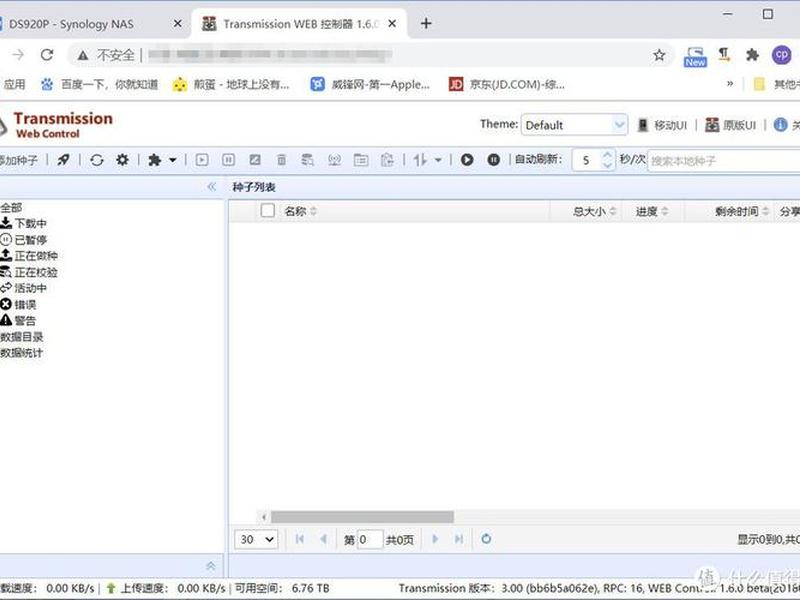Click the recheck data toolbar icon
Screen dimensions: 800x600
pyautogui.click(x=308, y=160)
